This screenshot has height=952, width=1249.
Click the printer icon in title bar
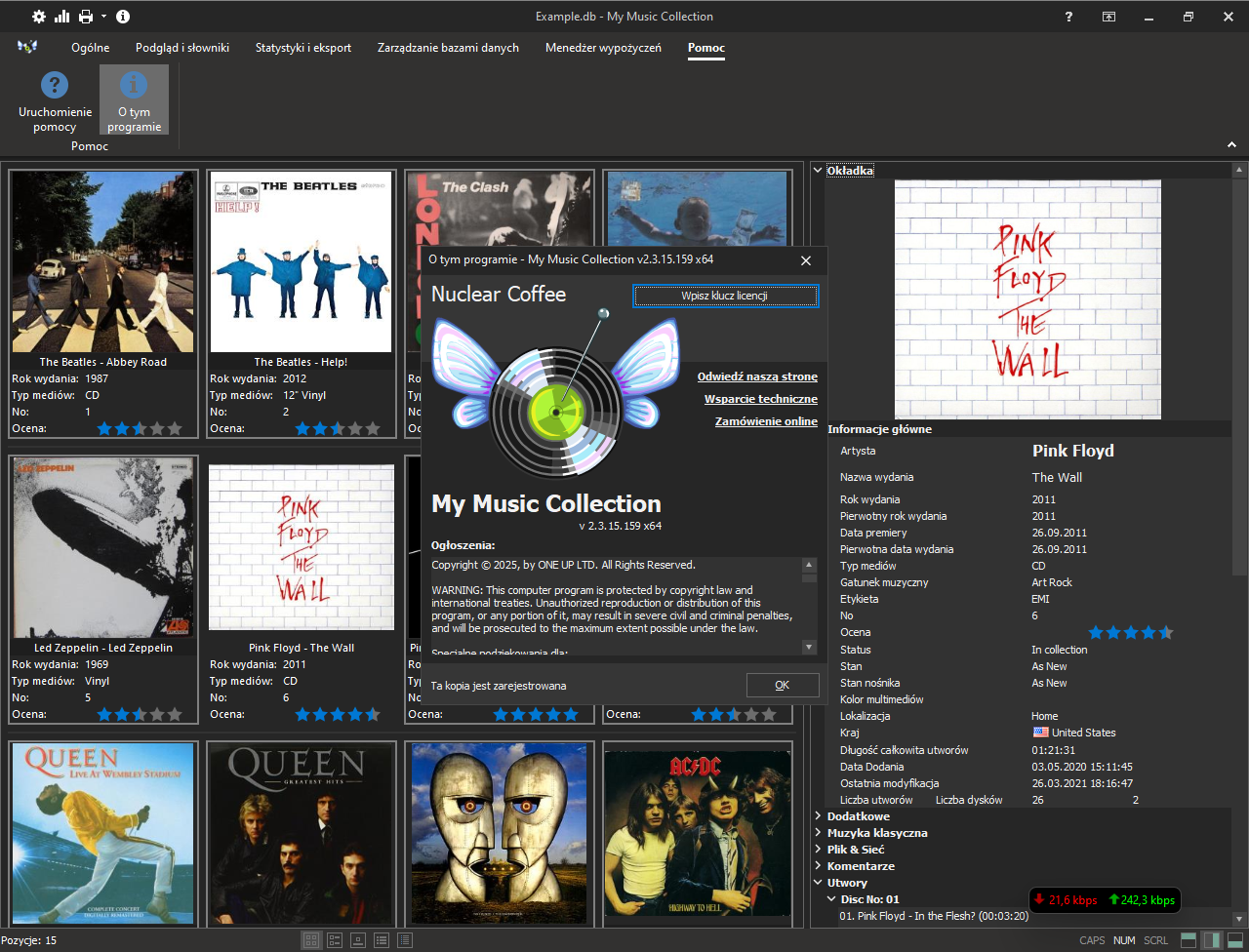point(86,17)
